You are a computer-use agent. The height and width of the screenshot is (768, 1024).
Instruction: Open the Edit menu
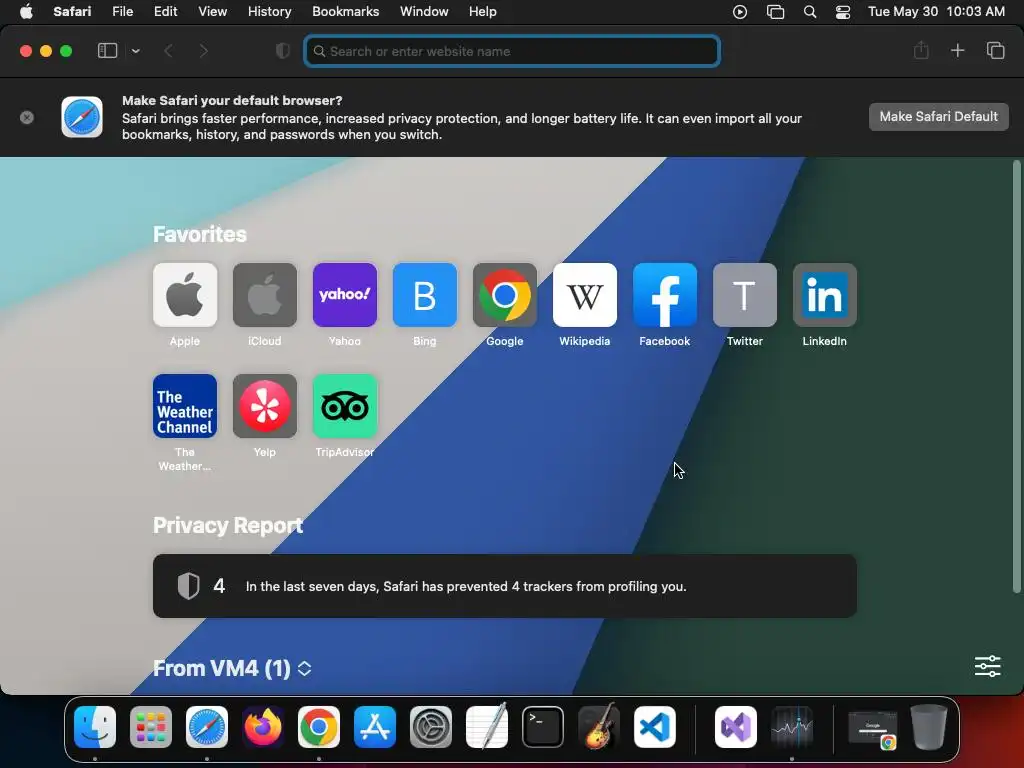pyautogui.click(x=165, y=11)
